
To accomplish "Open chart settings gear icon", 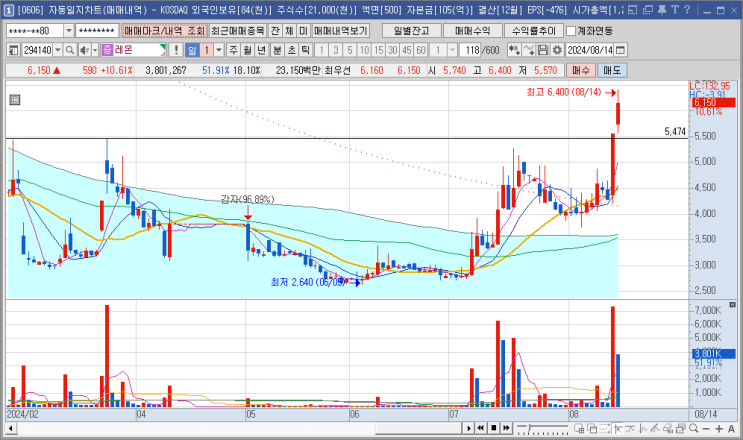I will [557, 50].
